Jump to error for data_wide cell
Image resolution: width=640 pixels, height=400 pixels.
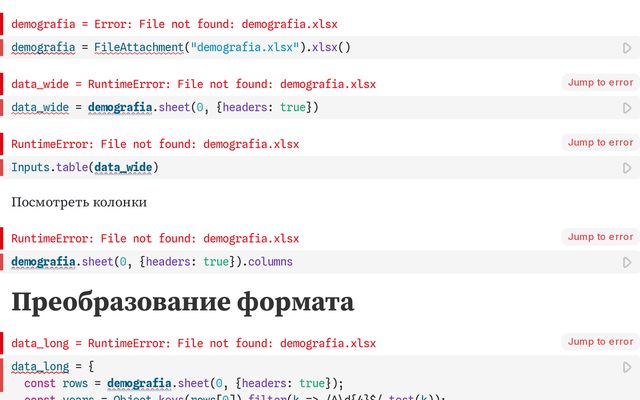(x=600, y=82)
